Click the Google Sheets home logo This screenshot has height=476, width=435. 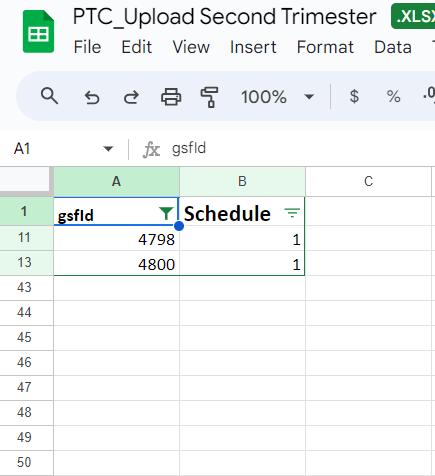[x=38, y=32]
